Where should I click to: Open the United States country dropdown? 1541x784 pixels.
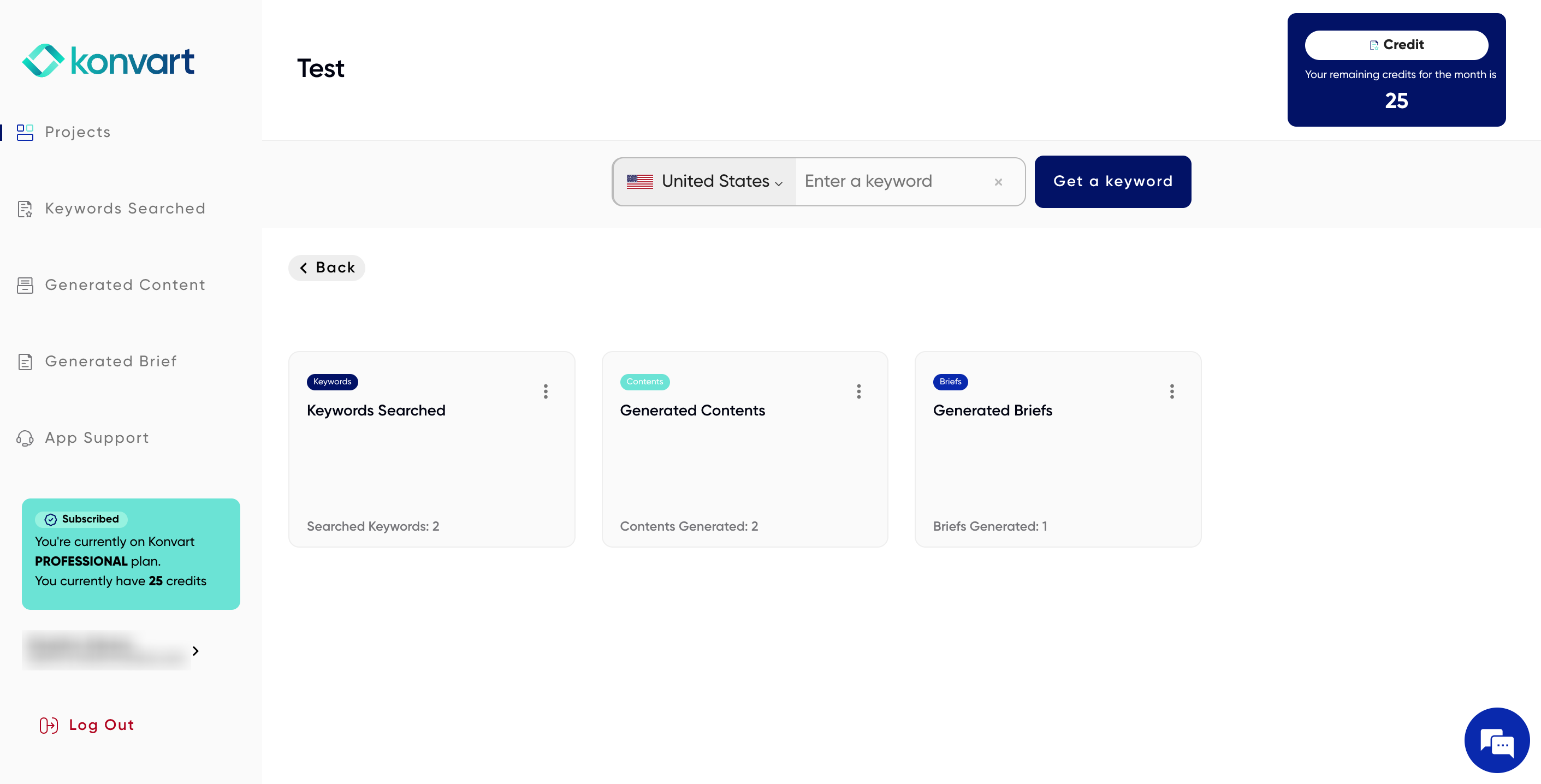coord(703,181)
